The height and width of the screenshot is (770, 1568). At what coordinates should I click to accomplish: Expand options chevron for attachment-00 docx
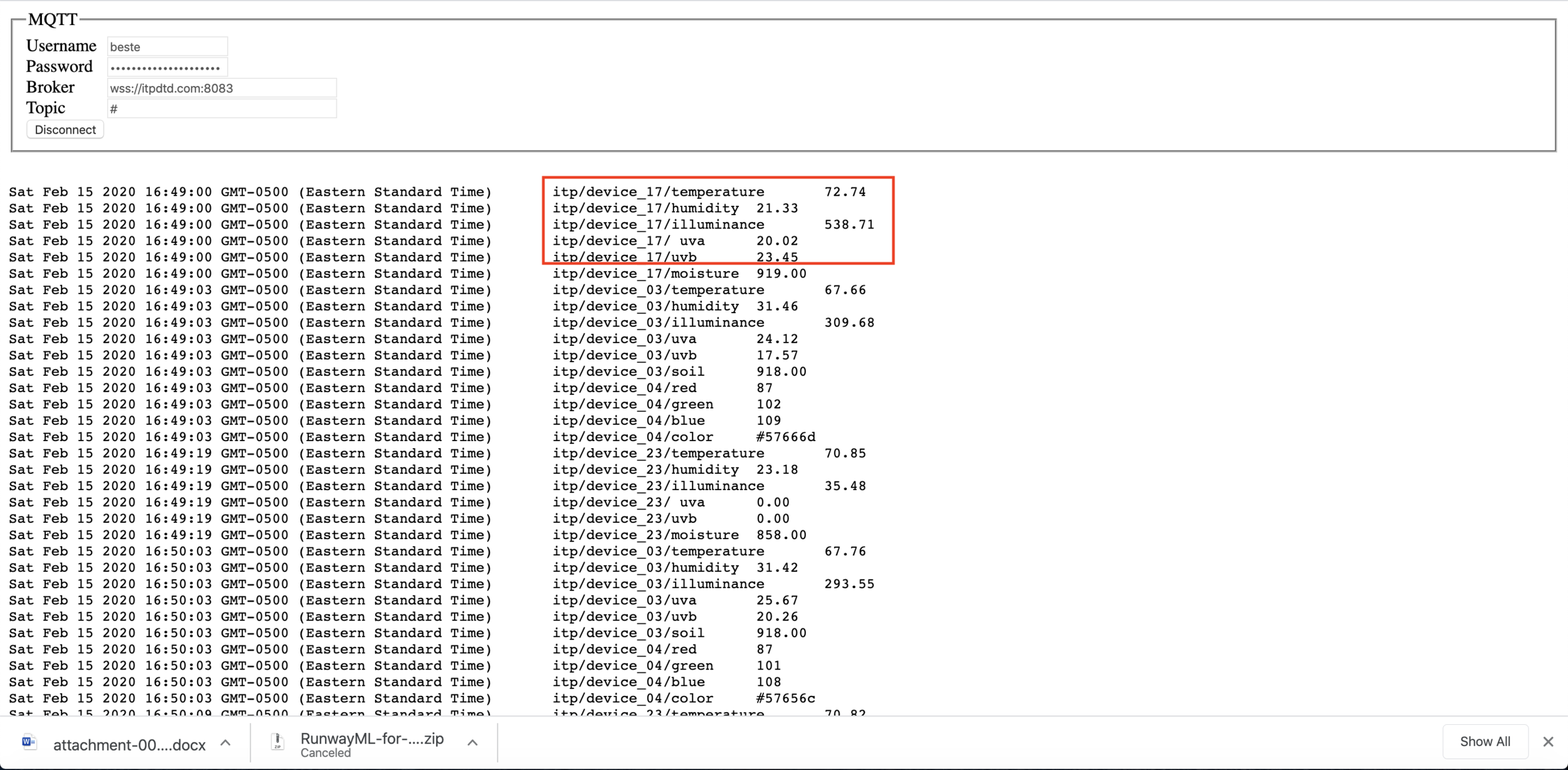tap(226, 743)
